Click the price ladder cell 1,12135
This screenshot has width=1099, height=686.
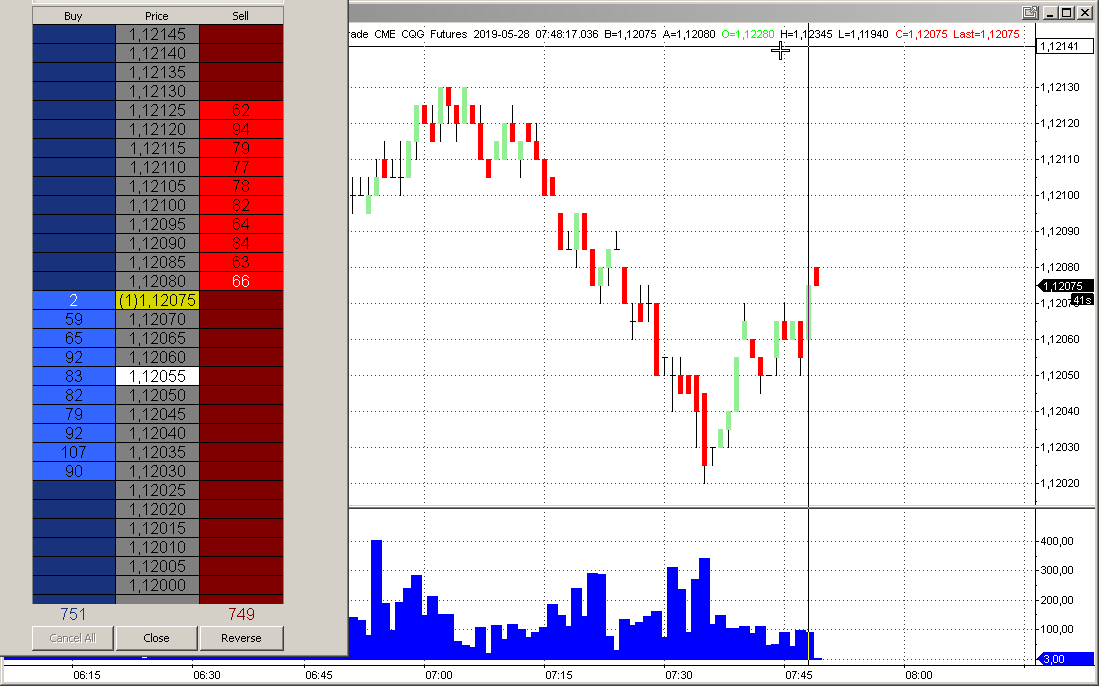(x=157, y=72)
